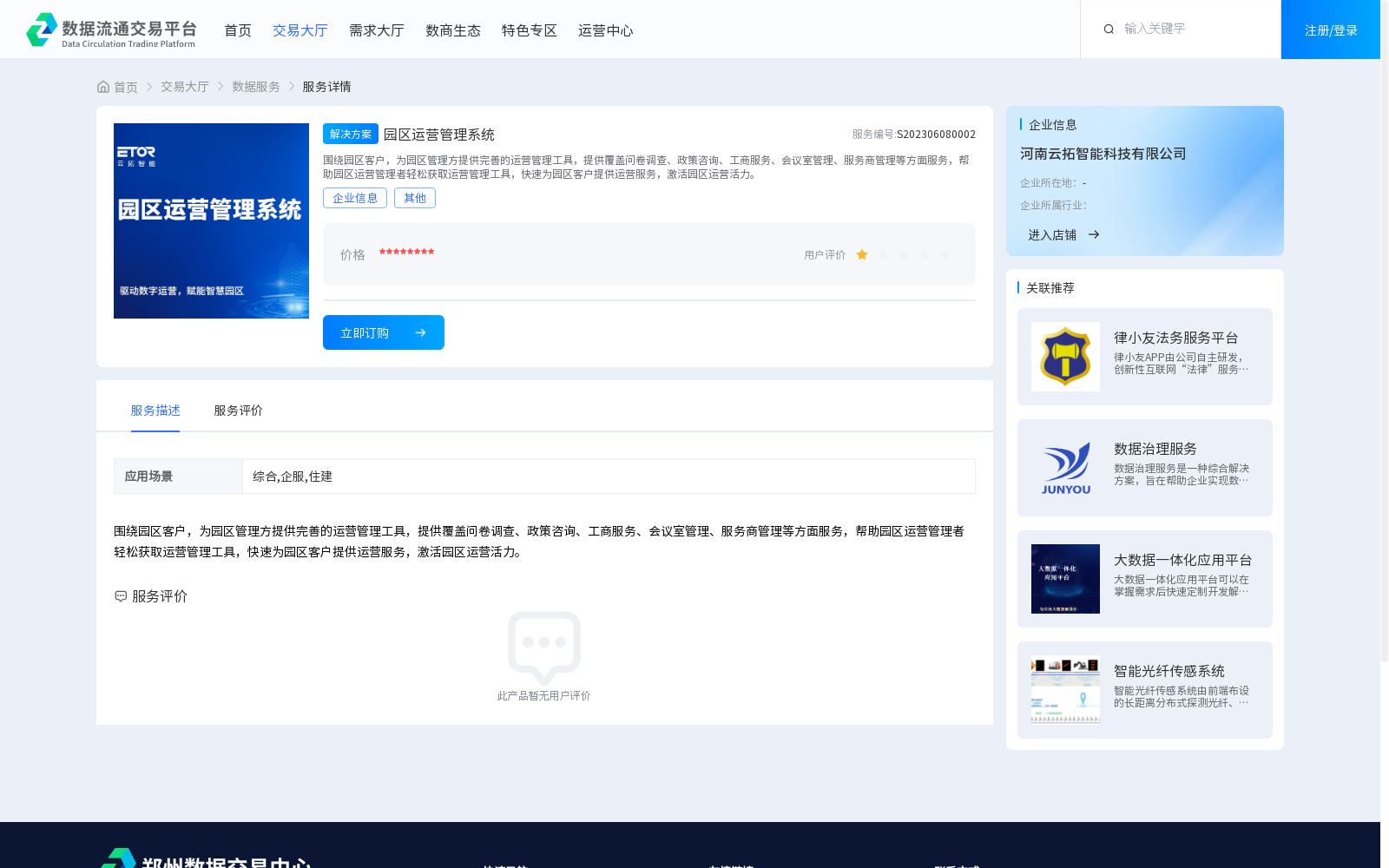This screenshot has height=868, width=1389.
Task: Select 特色专区 in the top navigation
Action: tap(530, 30)
